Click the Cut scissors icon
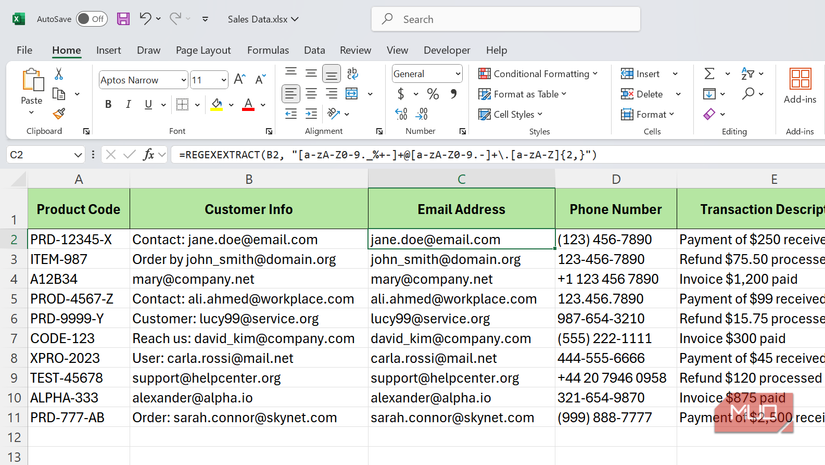The height and width of the screenshot is (465, 825). coord(59,74)
